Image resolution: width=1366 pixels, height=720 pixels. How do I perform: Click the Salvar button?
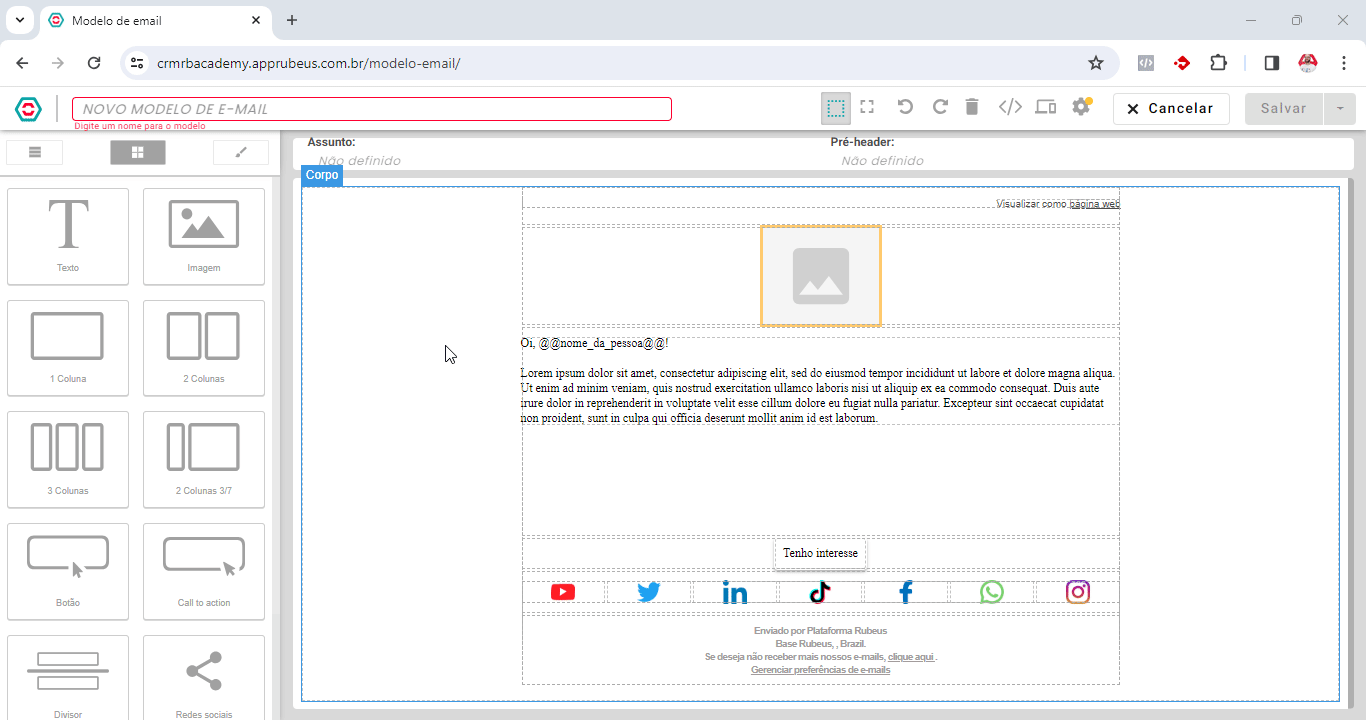tap(1283, 108)
